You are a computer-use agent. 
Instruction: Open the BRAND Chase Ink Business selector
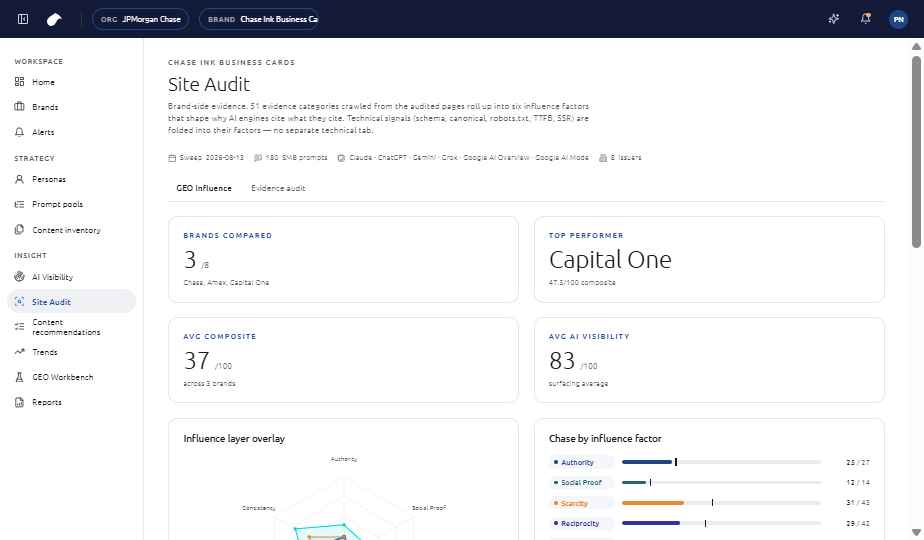pyautogui.click(x=259, y=19)
